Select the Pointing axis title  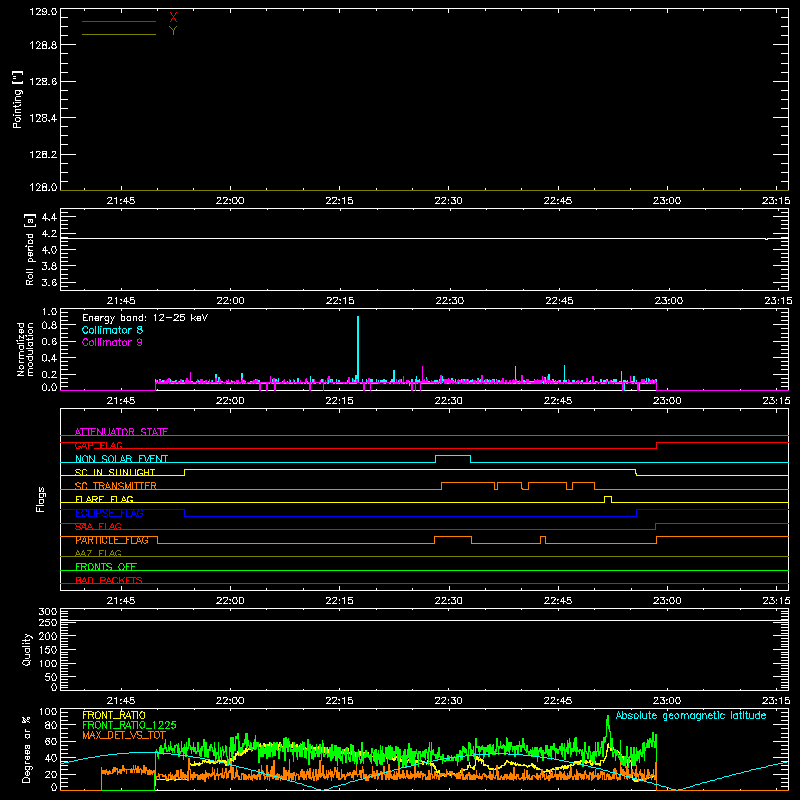(18, 99)
